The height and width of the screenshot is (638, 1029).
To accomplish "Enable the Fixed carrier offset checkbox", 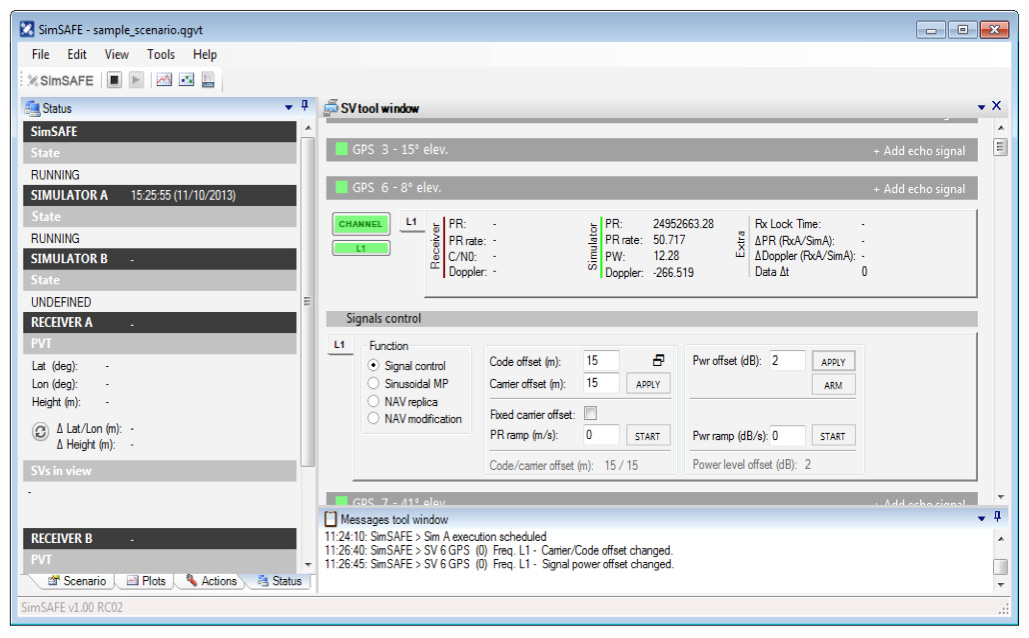I will click(x=590, y=414).
